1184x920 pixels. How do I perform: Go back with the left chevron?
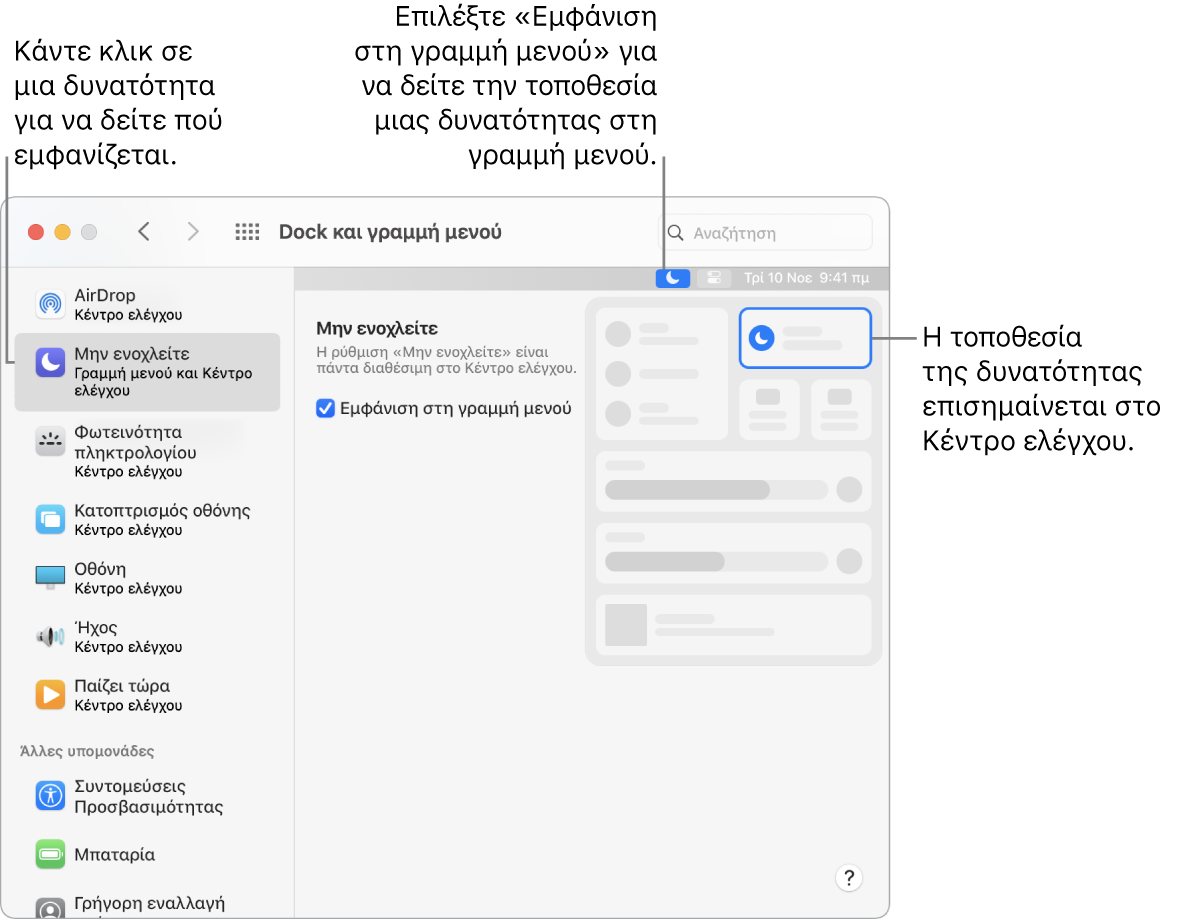tap(144, 231)
